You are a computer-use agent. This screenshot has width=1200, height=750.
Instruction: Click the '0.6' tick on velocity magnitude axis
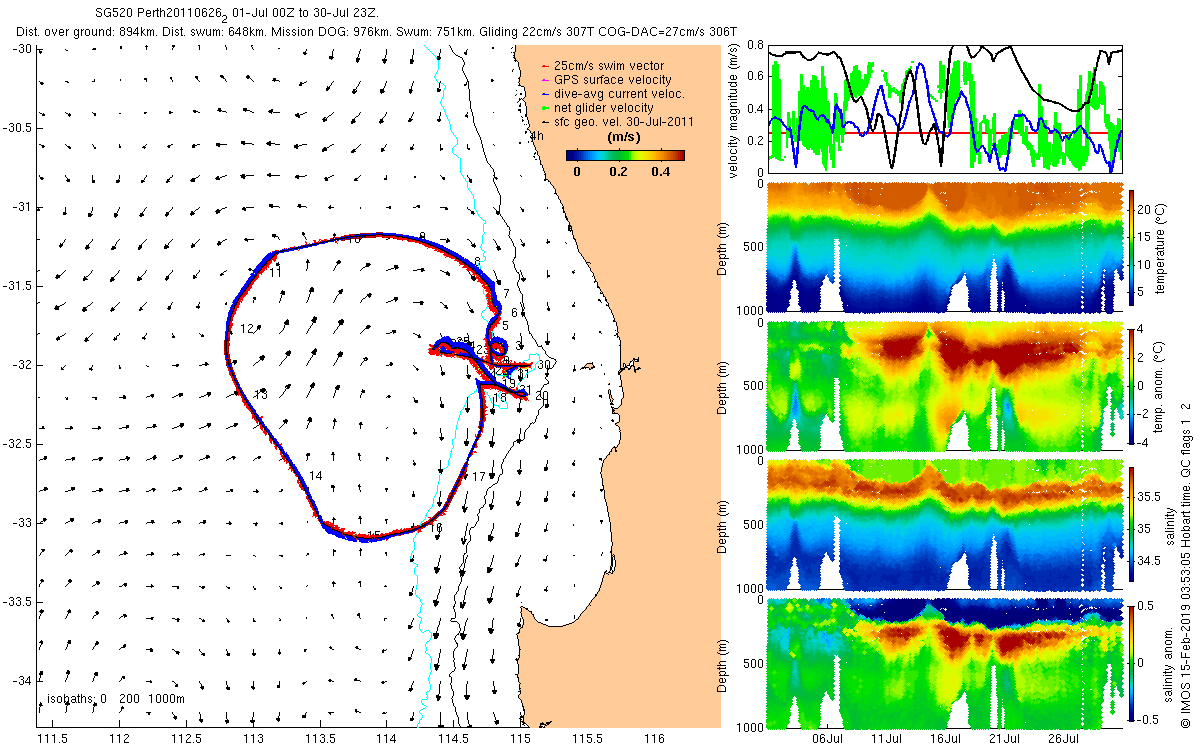757,77
